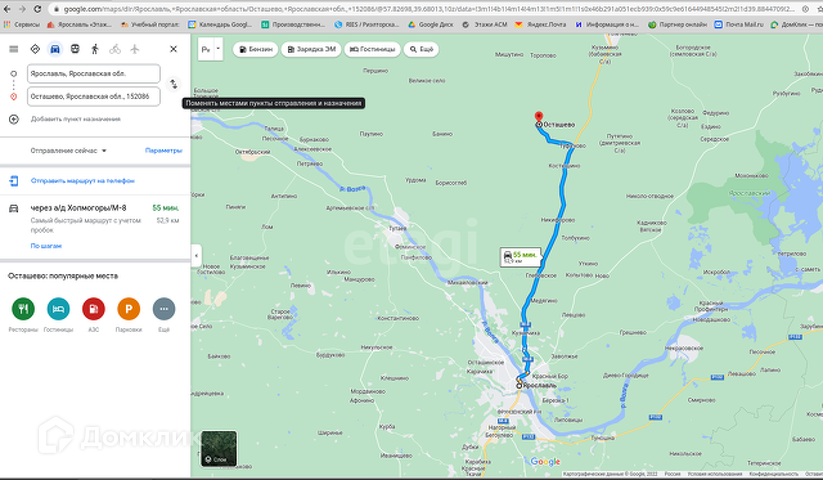Collapse the side panel arrow
The image size is (823, 480).
[196, 256]
